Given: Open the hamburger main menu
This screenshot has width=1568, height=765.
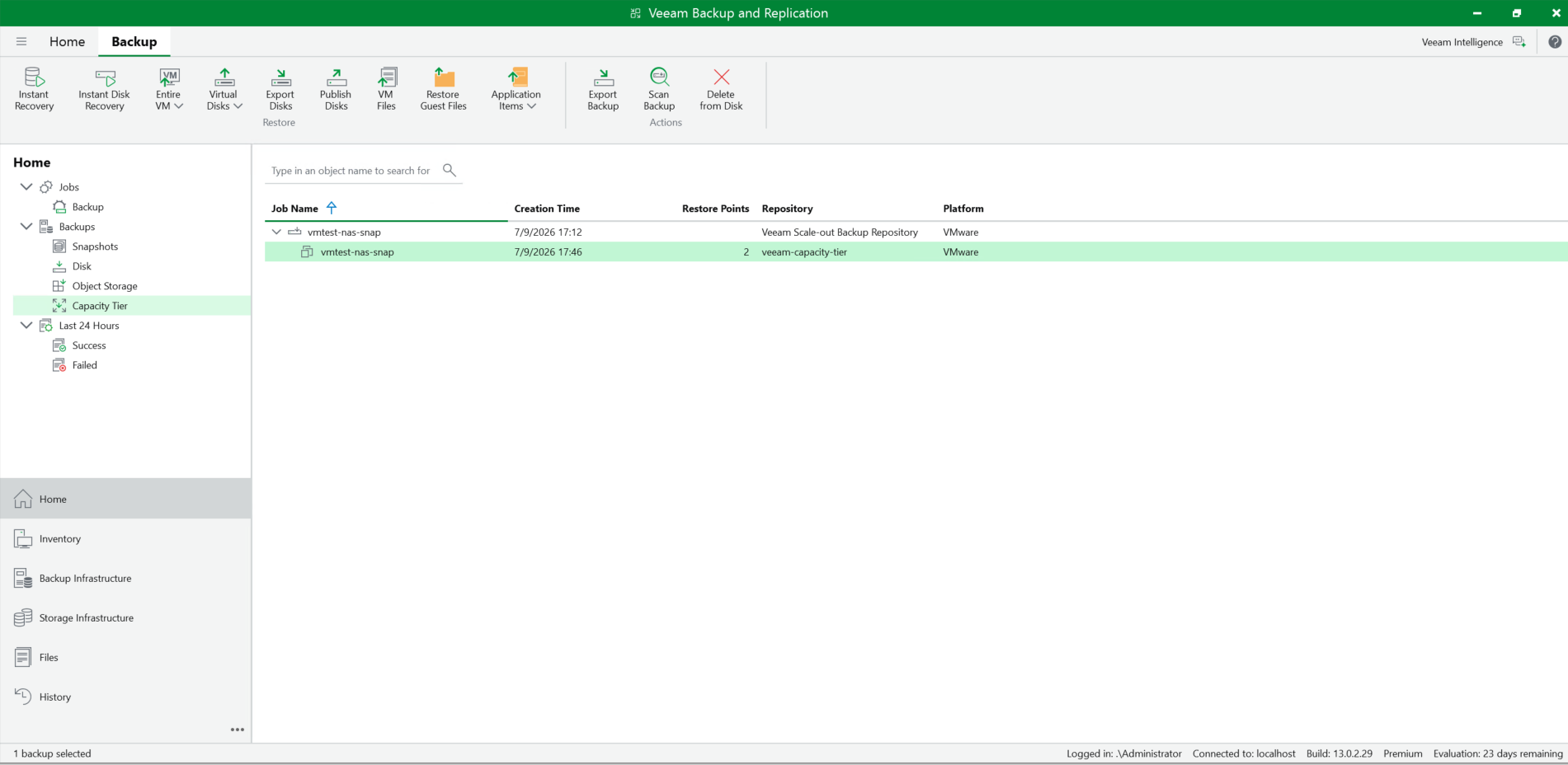Looking at the screenshot, I should pos(21,41).
